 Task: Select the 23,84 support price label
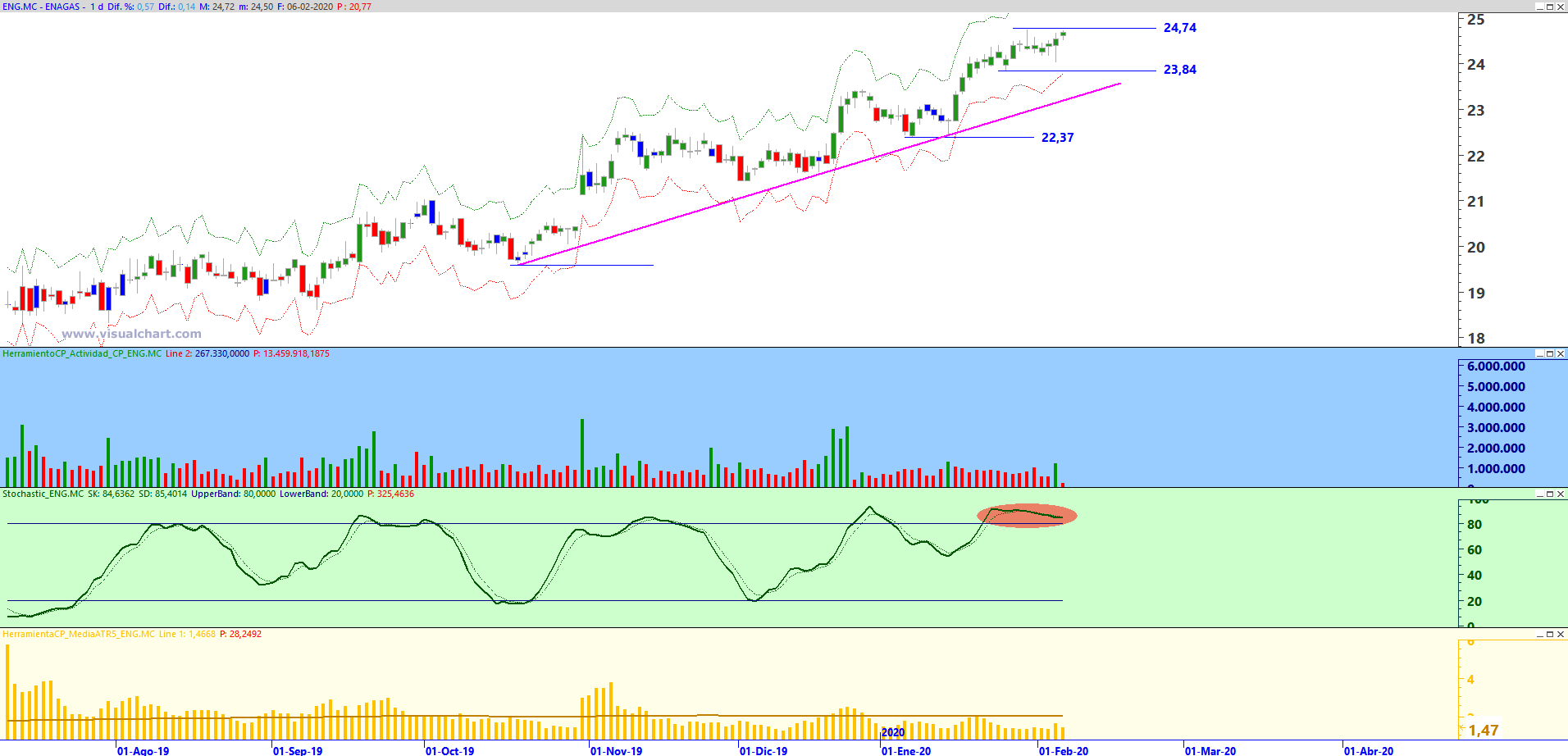[x=1179, y=70]
